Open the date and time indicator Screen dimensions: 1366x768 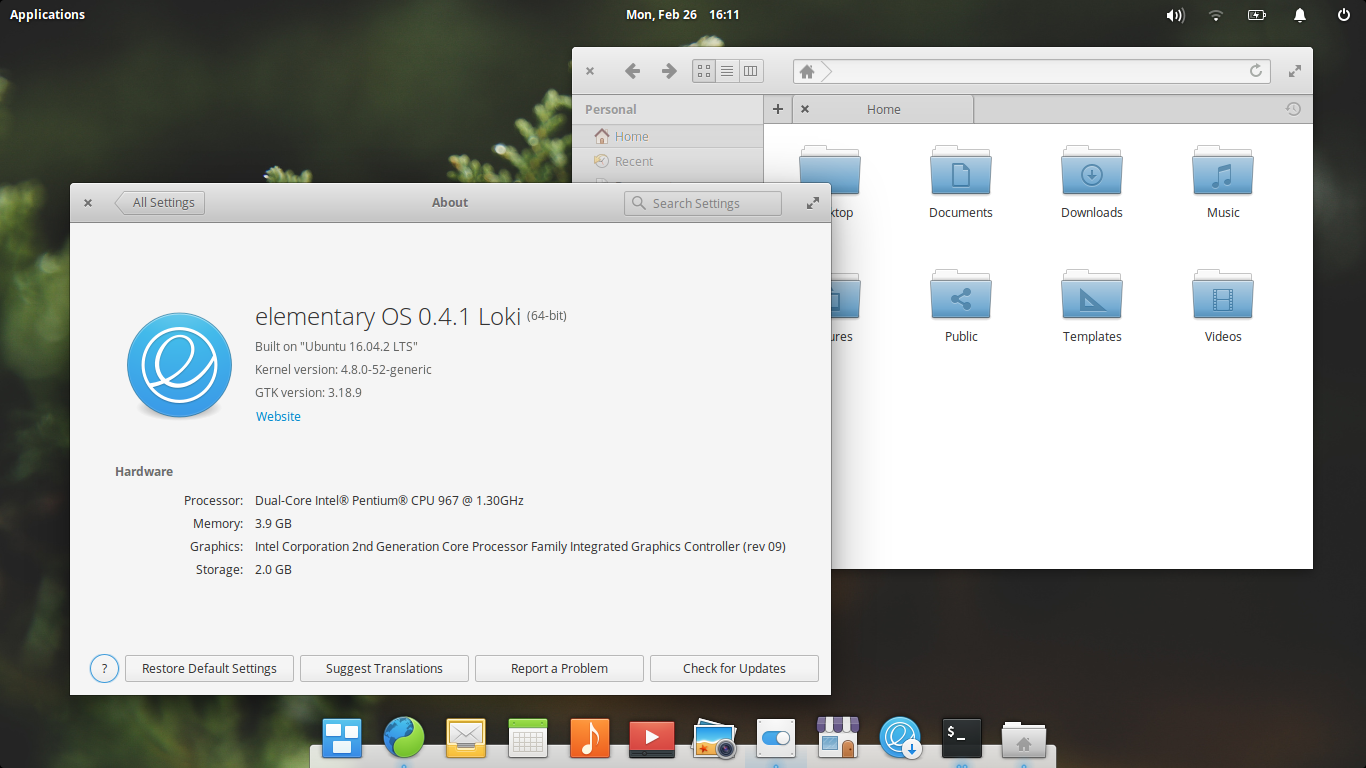click(x=683, y=14)
